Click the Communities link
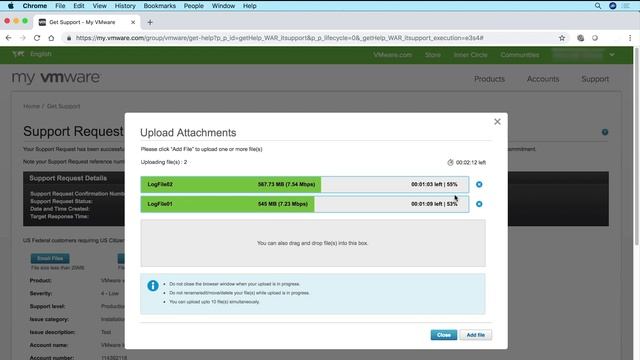The image size is (640, 360). 520,55
